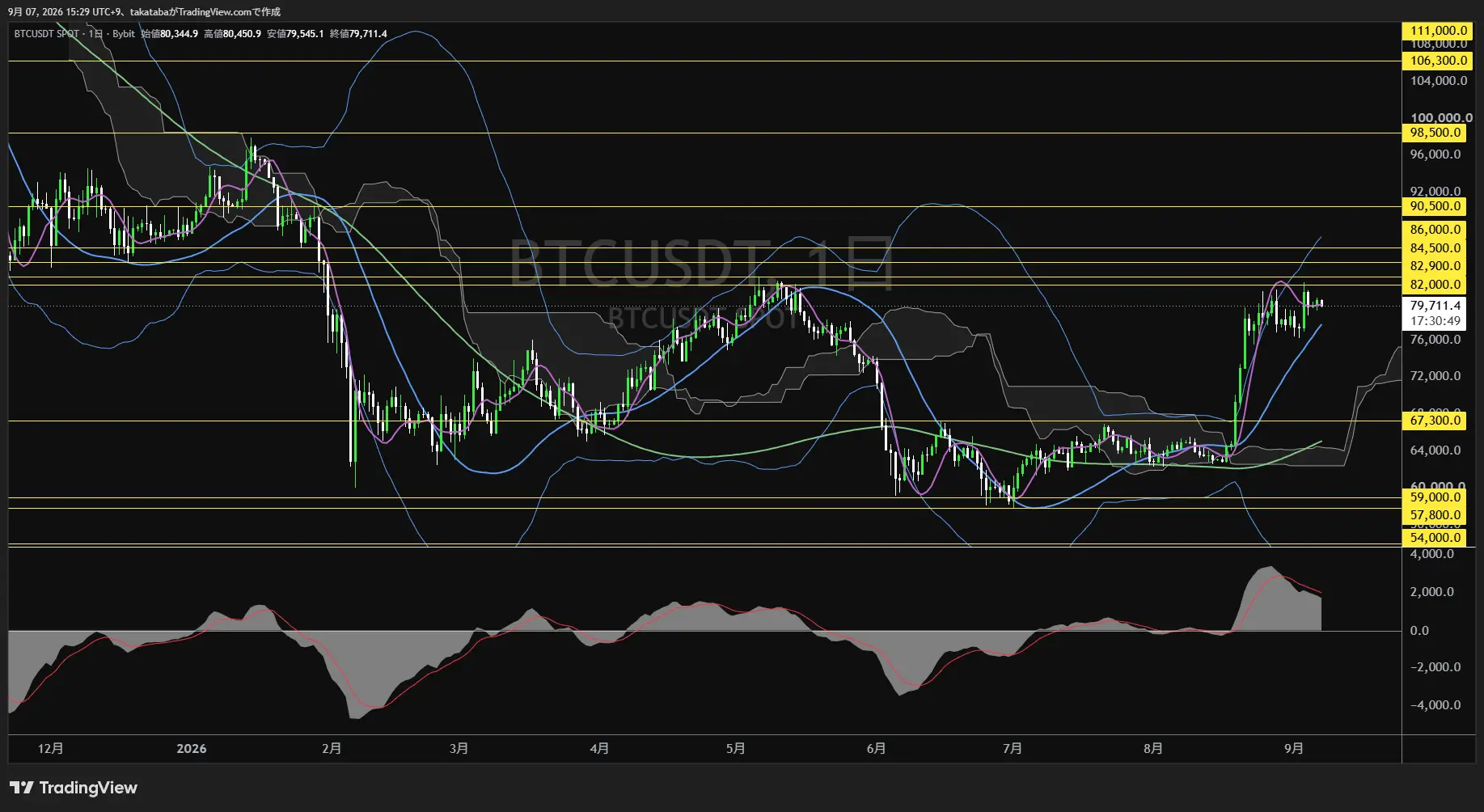
Task: Click the white current price label 79,711.4 on axis
Action: pos(1436,306)
